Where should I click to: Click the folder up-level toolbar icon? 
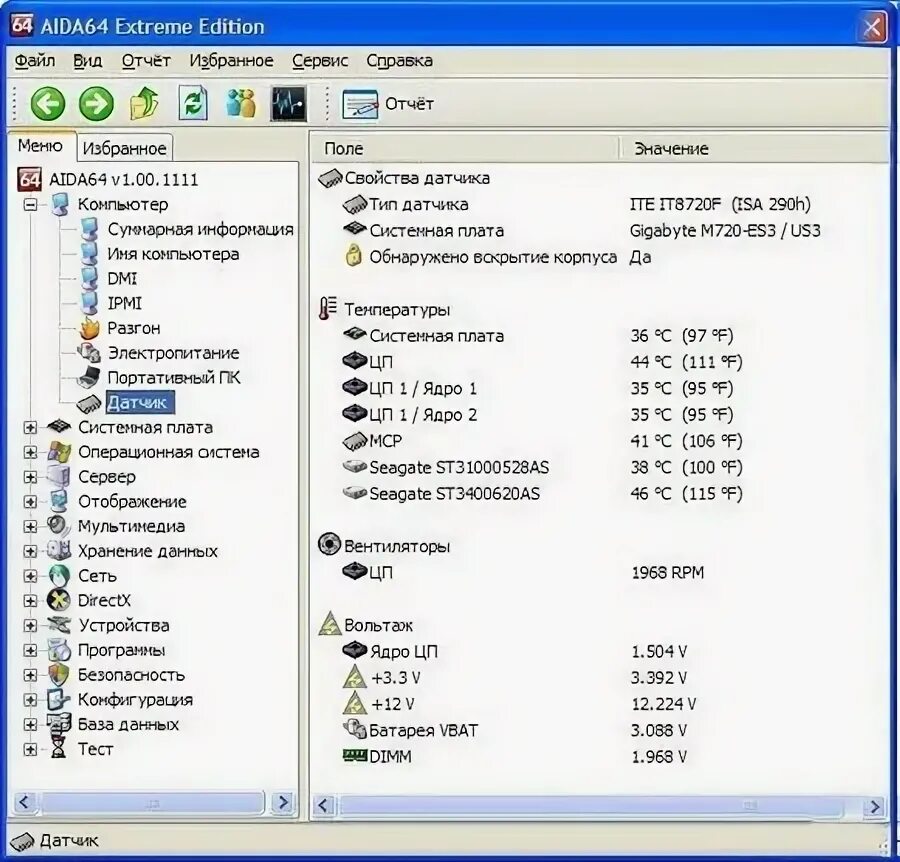click(144, 103)
